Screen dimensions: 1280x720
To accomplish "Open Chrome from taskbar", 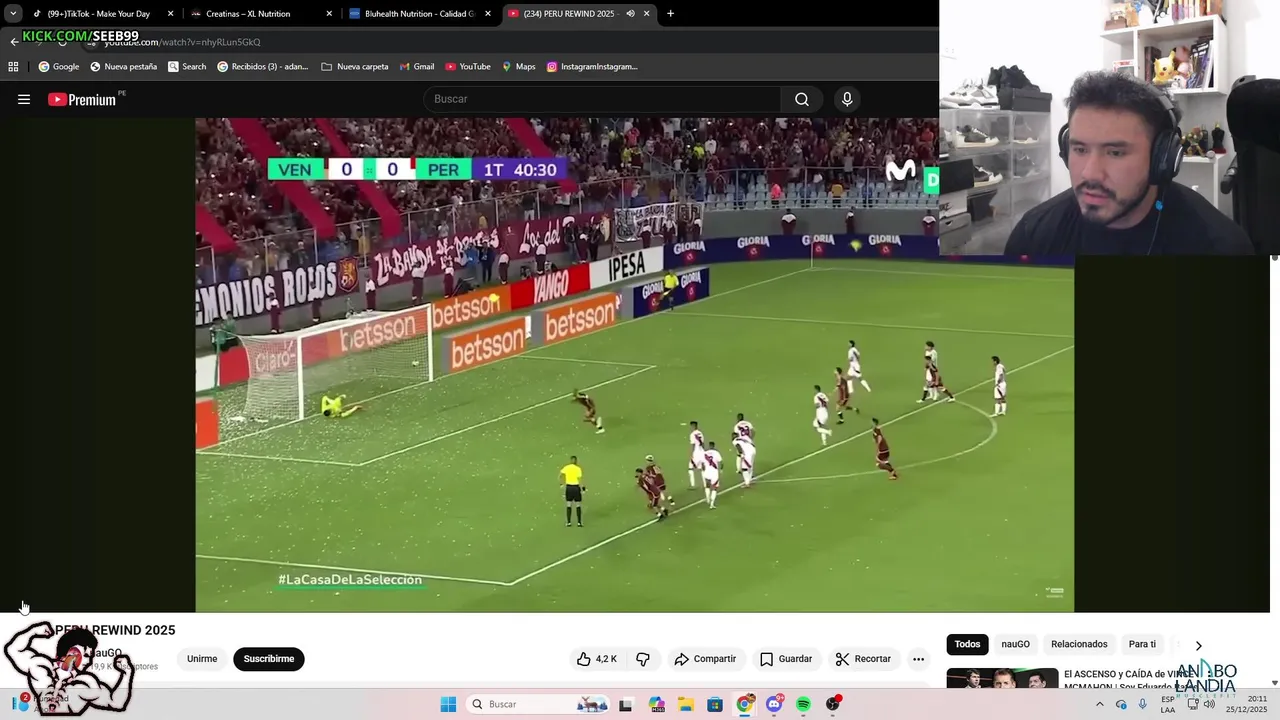I will (x=745, y=704).
